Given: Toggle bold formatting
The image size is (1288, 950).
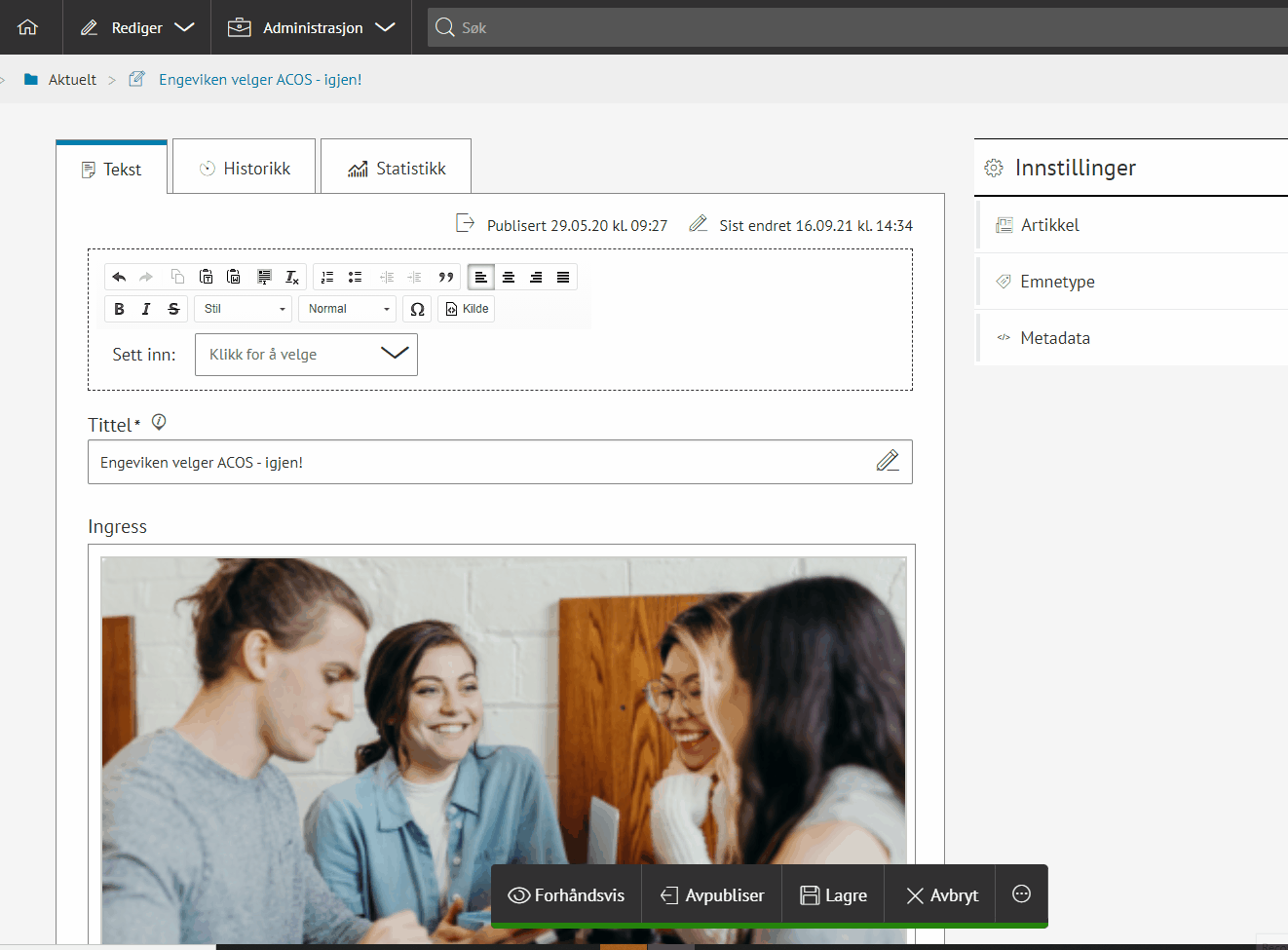Looking at the screenshot, I should (119, 309).
